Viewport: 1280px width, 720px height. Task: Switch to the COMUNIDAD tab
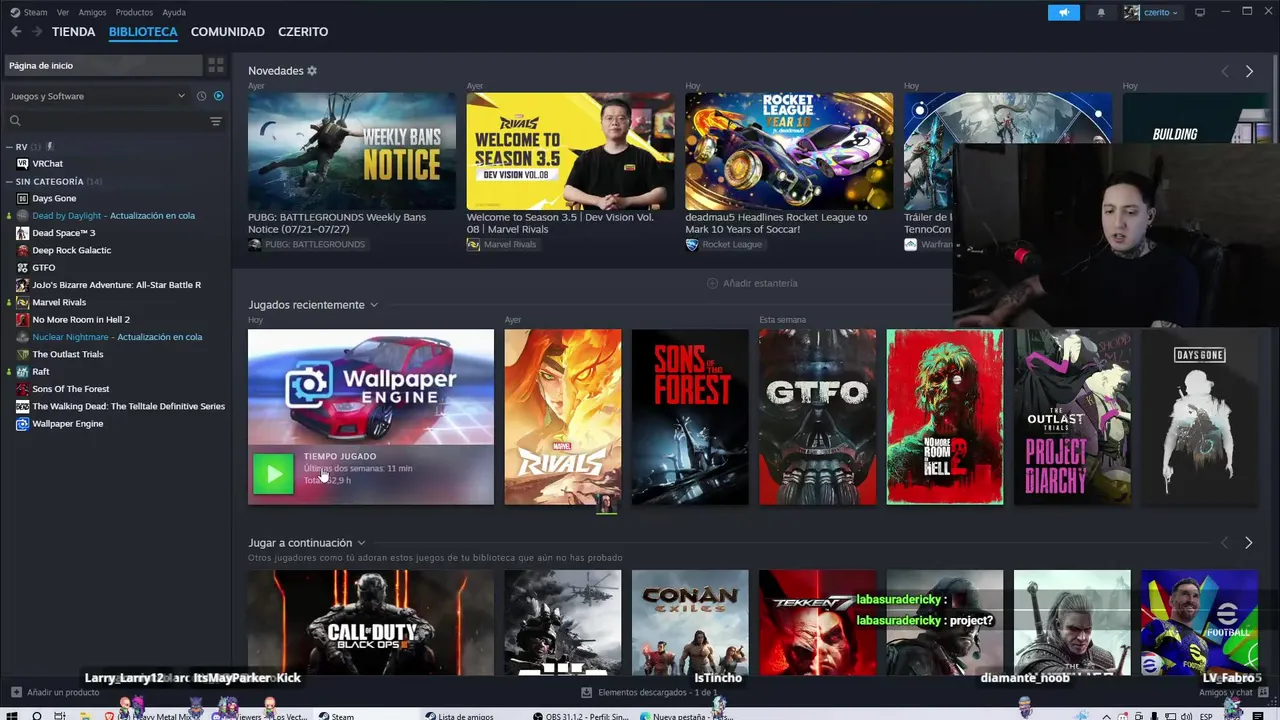[228, 32]
